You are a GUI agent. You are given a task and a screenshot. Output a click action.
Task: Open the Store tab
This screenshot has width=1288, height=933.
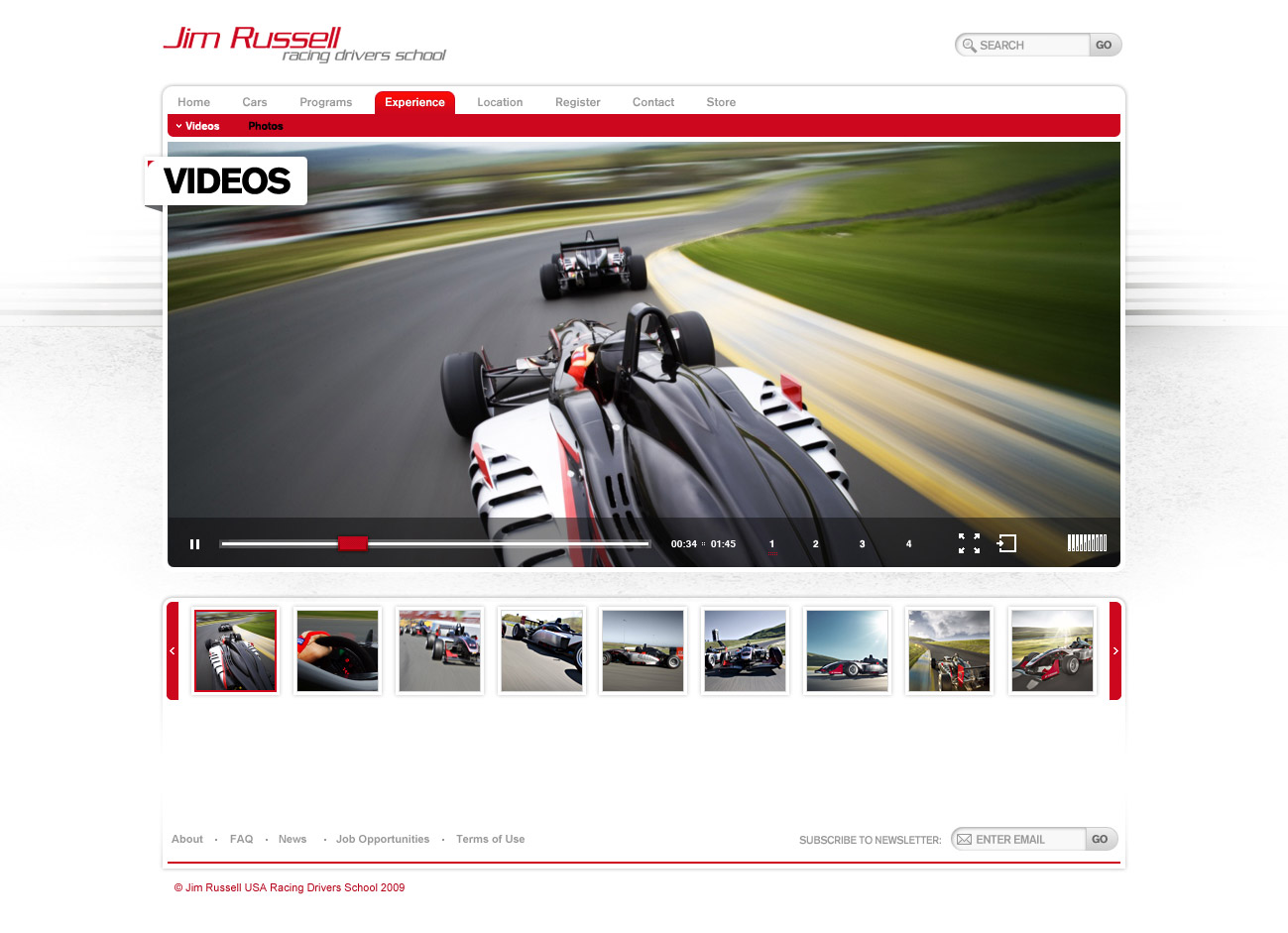[x=721, y=102]
